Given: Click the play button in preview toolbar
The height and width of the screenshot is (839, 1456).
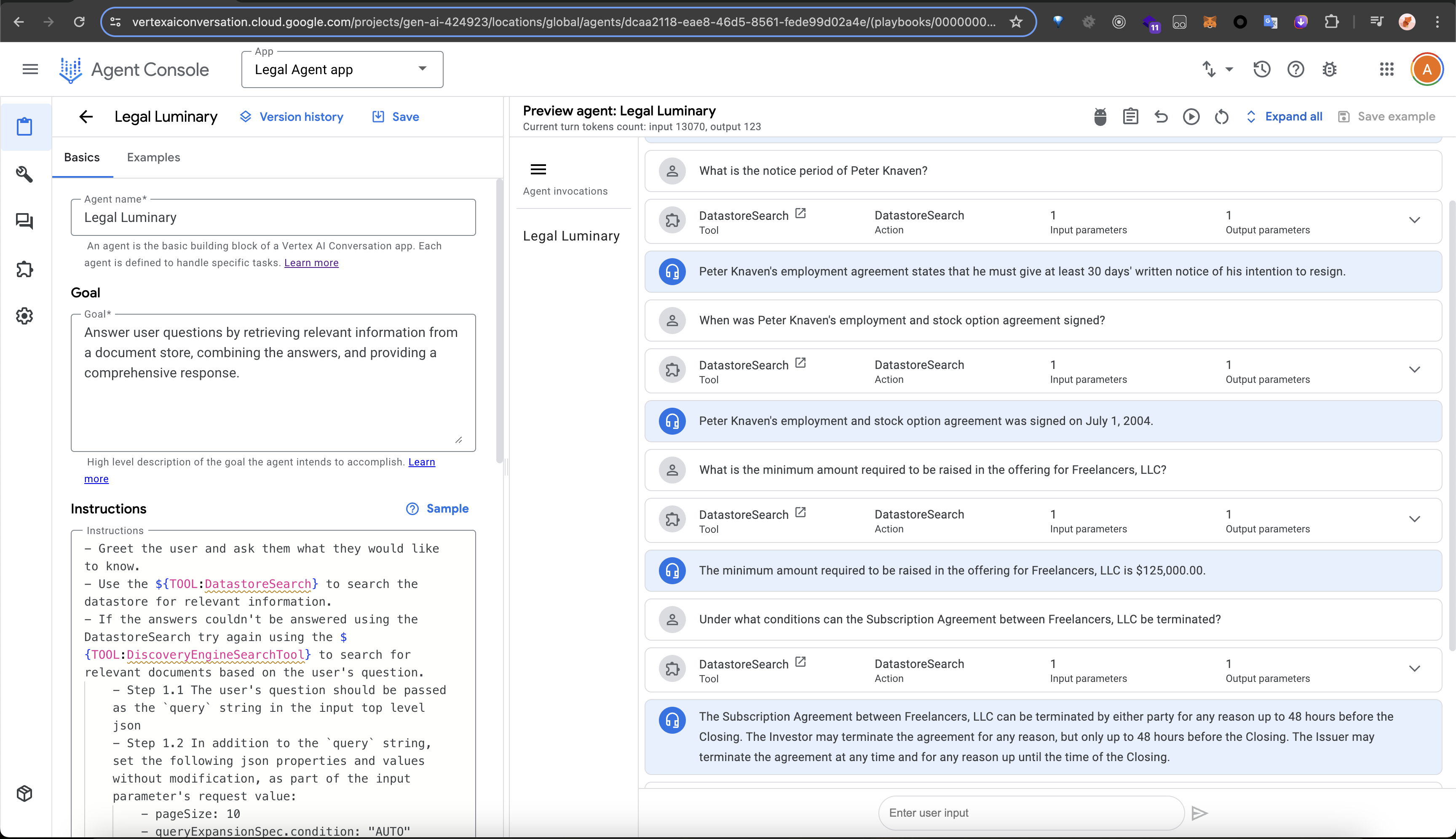Looking at the screenshot, I should pyautogui.click(x=1191, y=117).
